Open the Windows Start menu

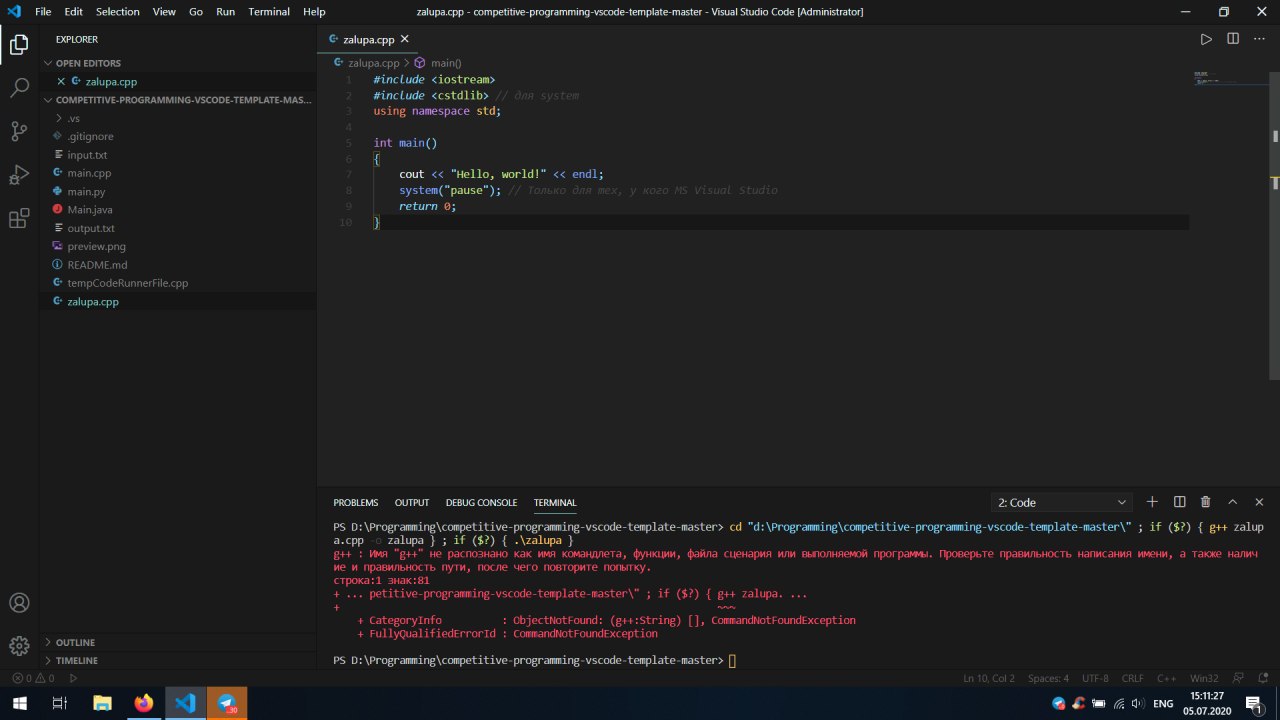[19, 703]
